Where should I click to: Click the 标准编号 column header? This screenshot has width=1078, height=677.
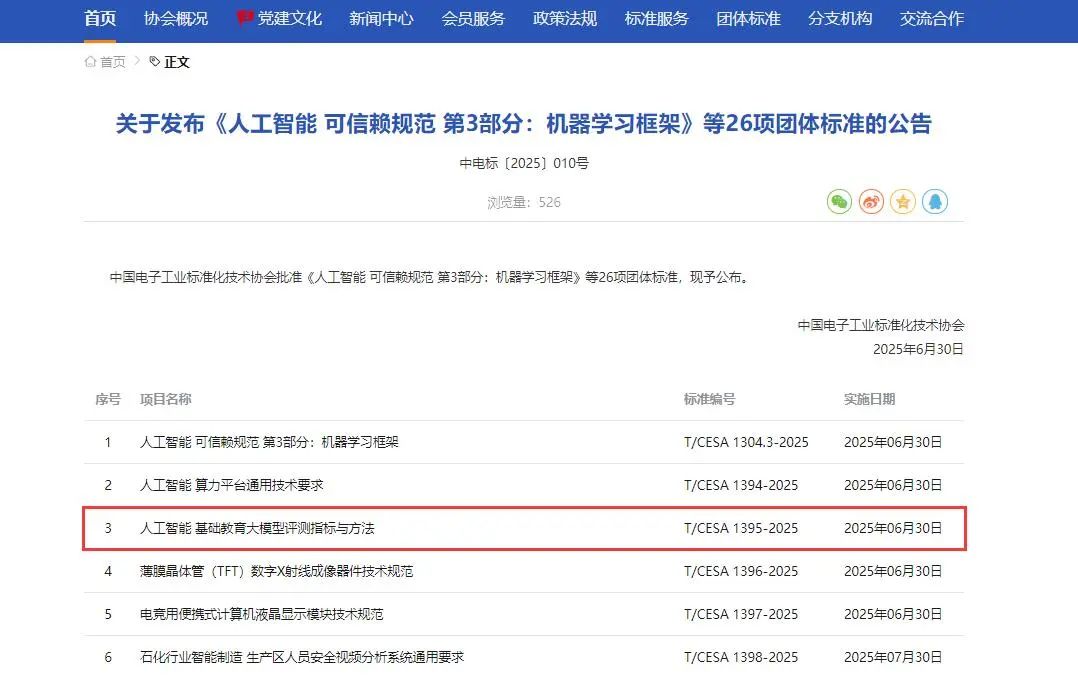pos(710,399)
